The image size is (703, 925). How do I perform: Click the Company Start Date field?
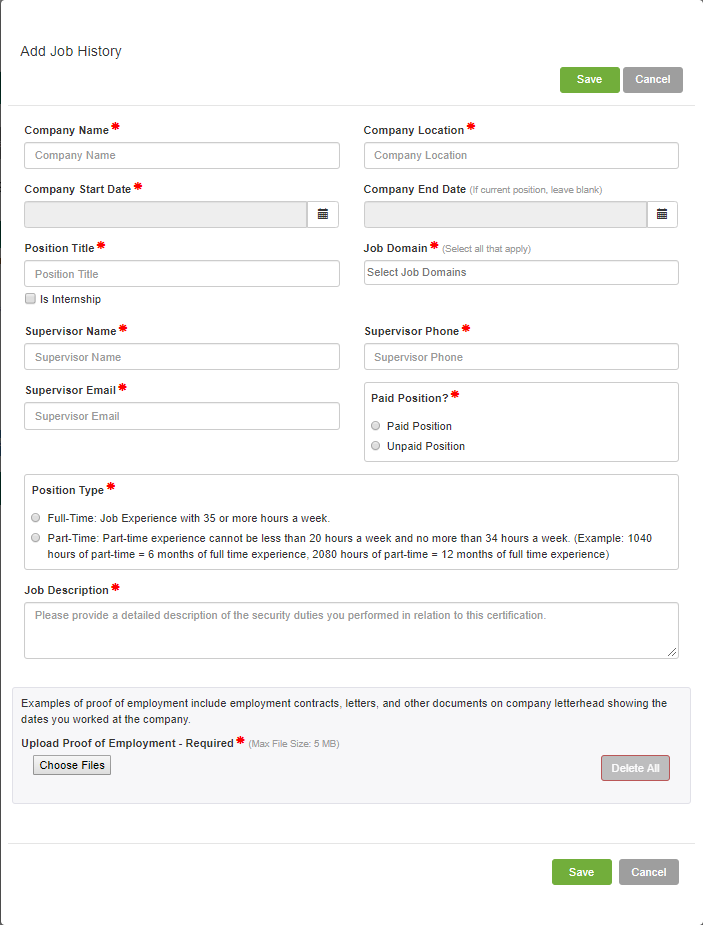pyautogui.click(x=165, y=214)
